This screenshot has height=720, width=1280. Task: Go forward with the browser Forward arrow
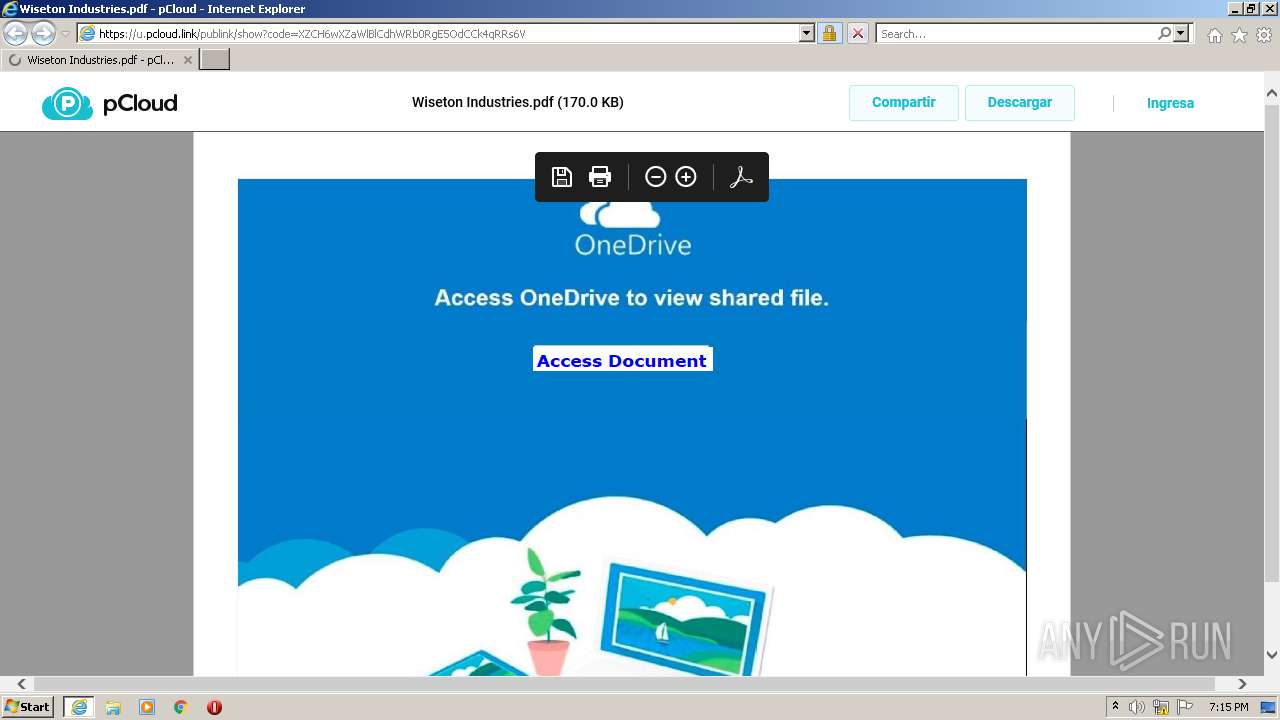pyautogui.click(x=43, y=33)
